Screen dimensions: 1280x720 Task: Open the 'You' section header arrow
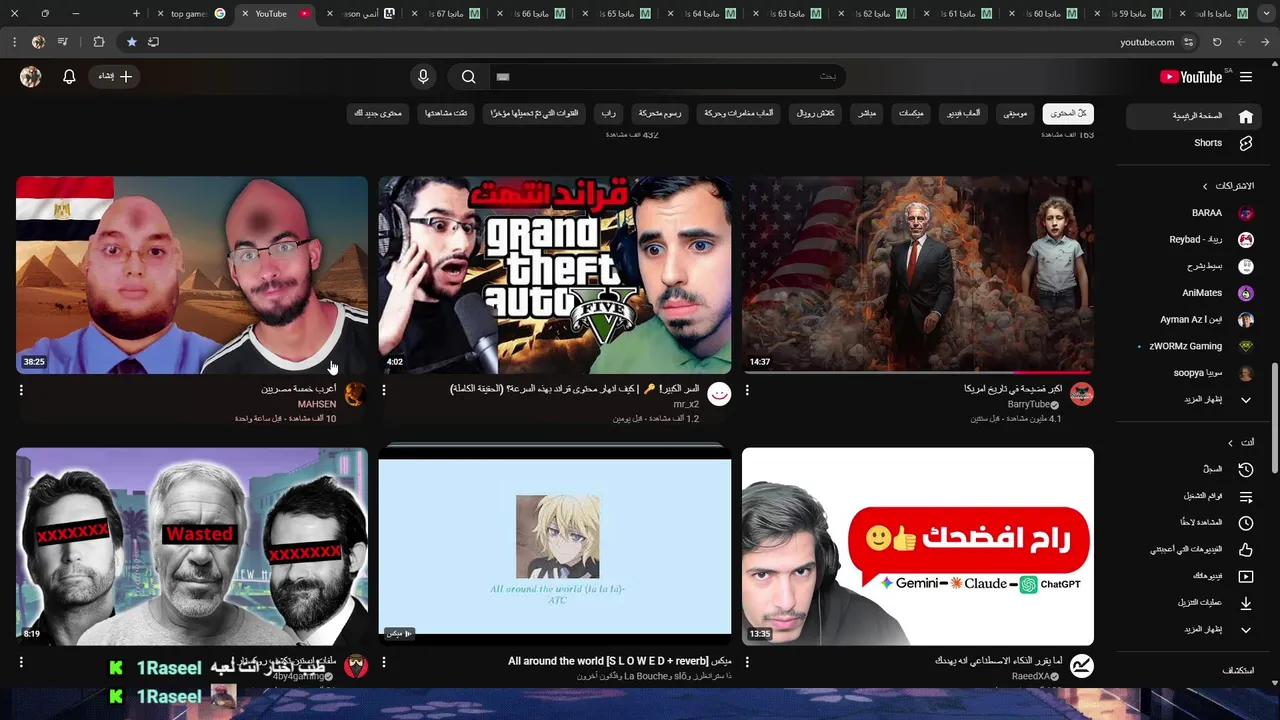tap(1230, 443)
